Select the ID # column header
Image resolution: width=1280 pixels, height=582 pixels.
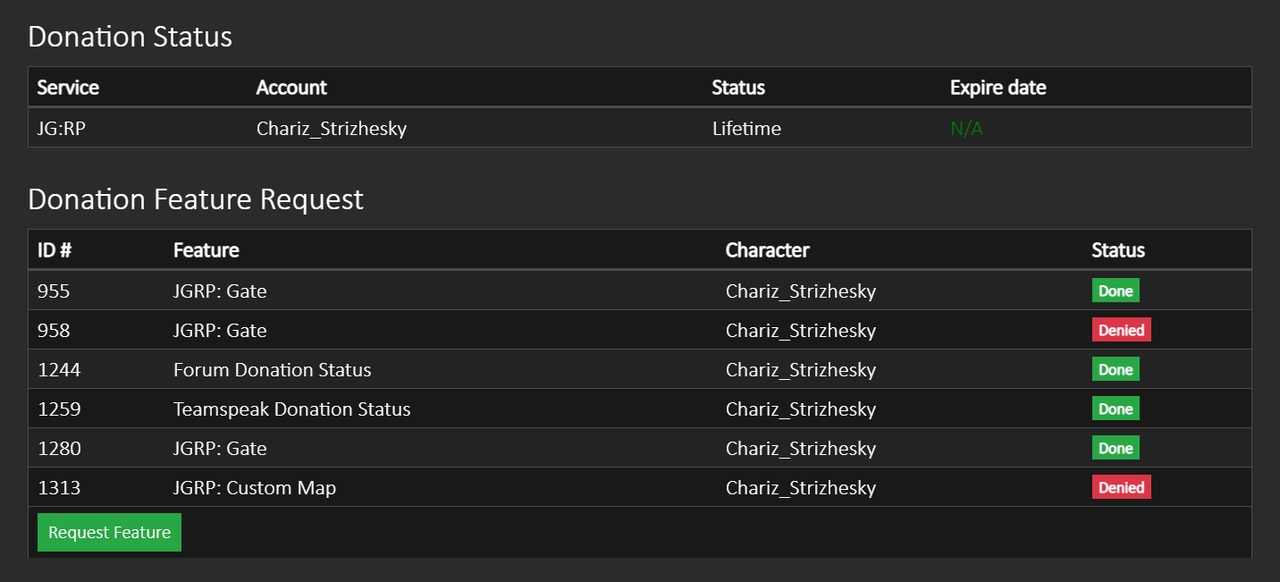point(60,250)
